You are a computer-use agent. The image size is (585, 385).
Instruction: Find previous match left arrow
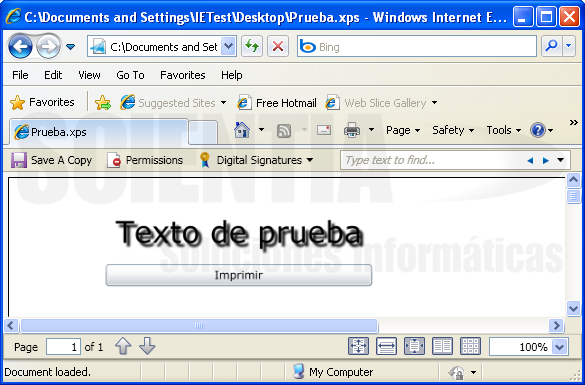click(530, 161)
